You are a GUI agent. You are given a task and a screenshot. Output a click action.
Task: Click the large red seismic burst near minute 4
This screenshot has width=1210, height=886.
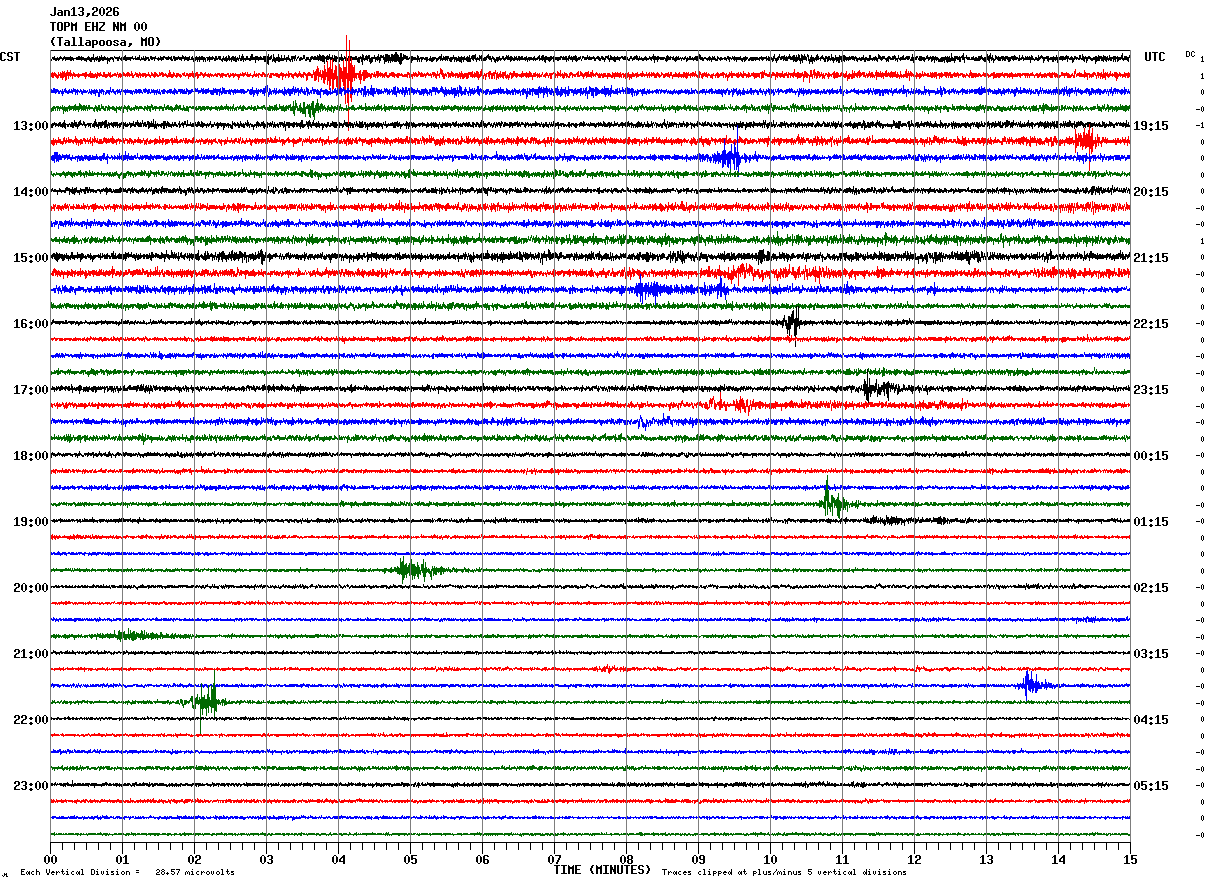341,75
